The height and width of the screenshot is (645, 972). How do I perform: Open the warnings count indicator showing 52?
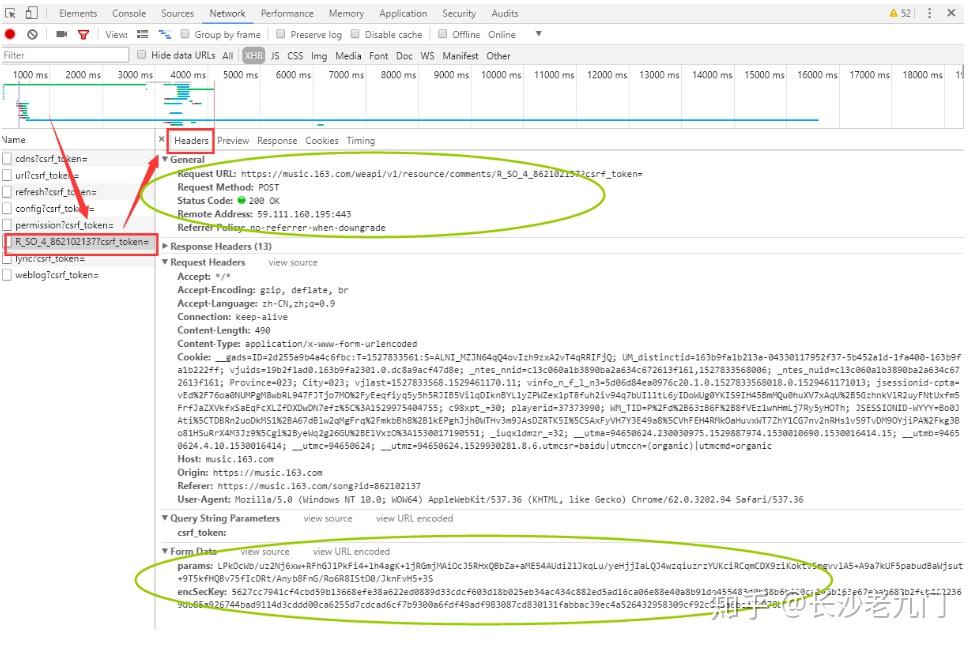[x=900, y=13]
